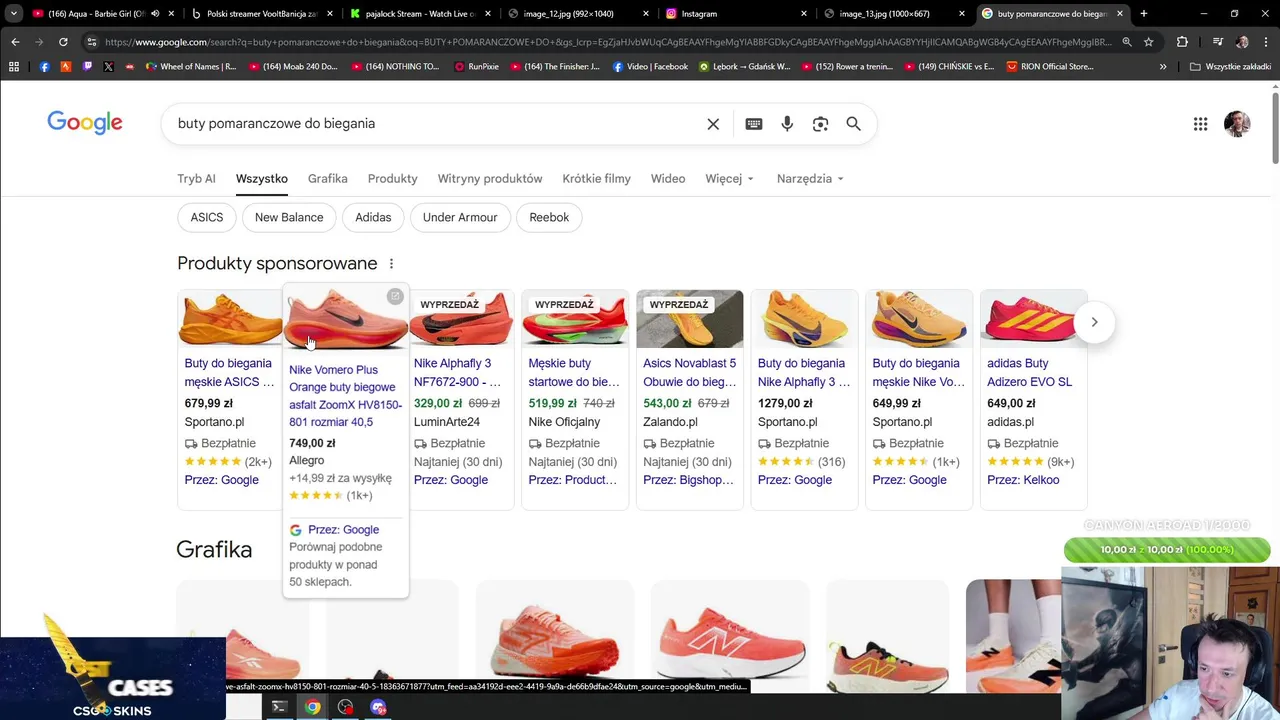The width and height of the screenshot is (1280, 720).
Task: Open Chrome from the taskbar
Action: tap(312, 707)
